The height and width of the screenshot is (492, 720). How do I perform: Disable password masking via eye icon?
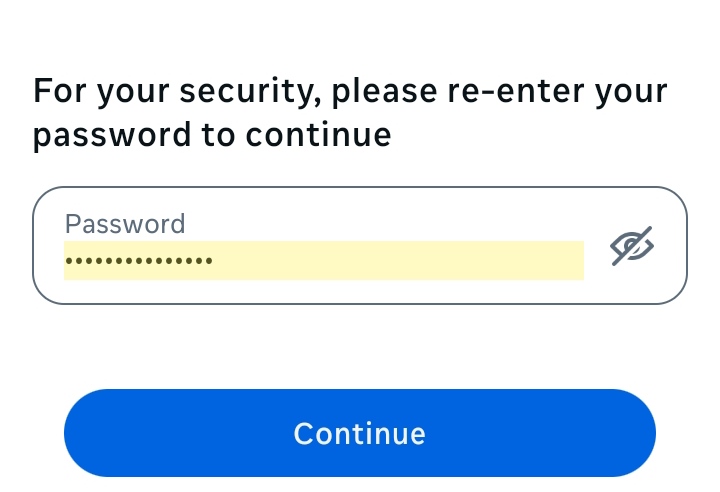coord(632,246)
